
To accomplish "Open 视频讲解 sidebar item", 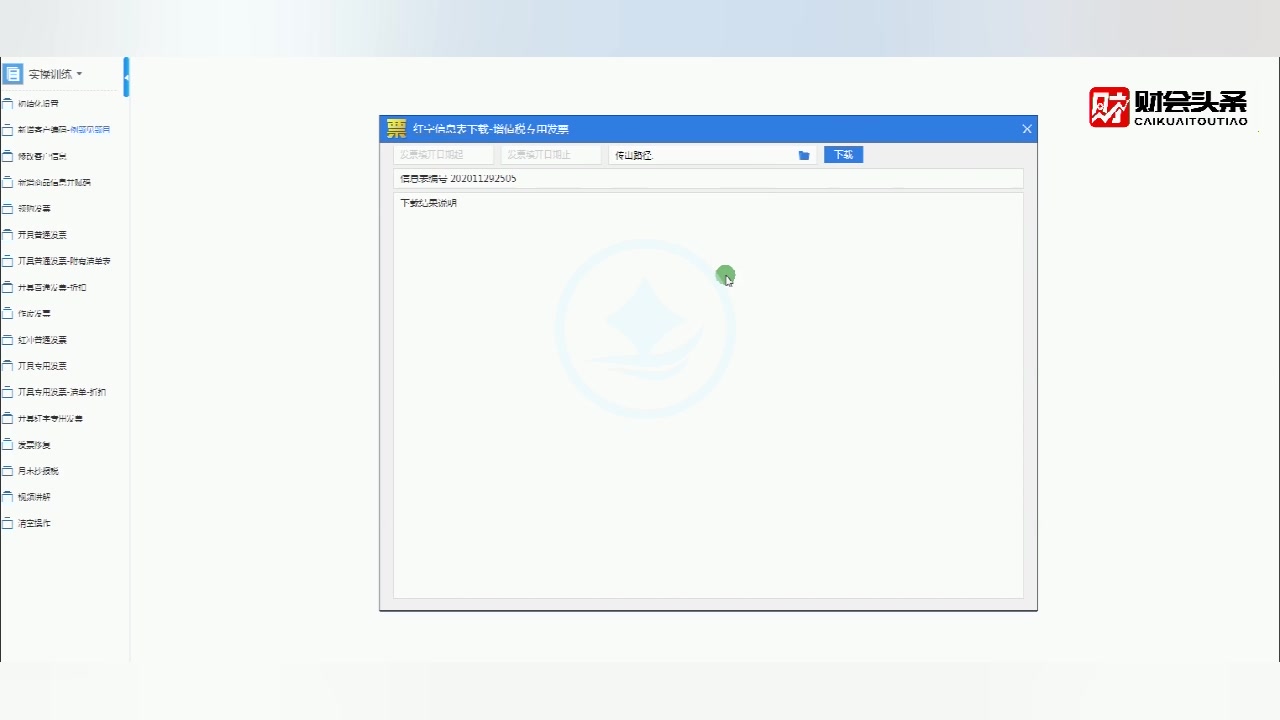I will tap(34, 497).
